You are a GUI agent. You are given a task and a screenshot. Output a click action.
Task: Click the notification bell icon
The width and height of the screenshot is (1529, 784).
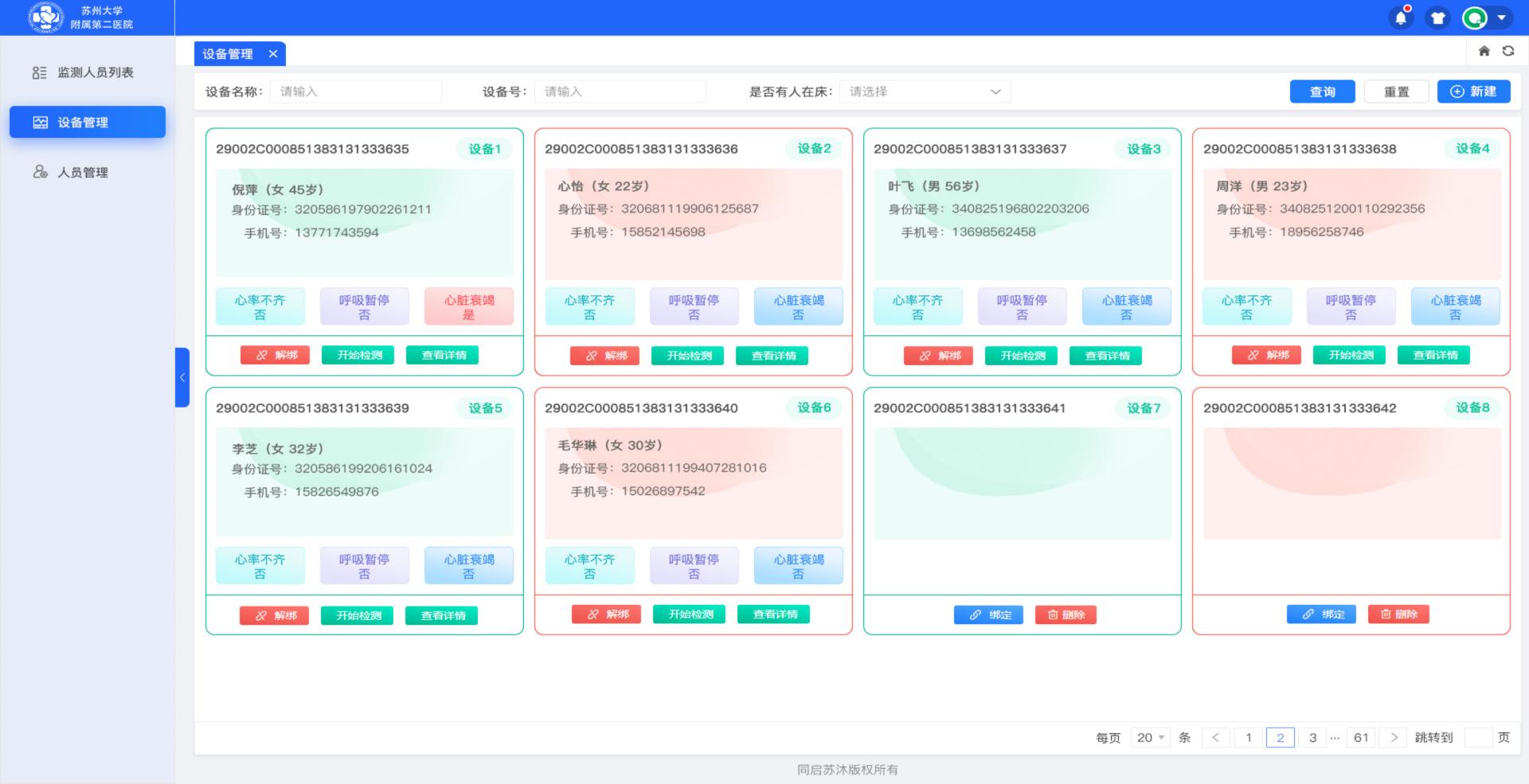1401,18
